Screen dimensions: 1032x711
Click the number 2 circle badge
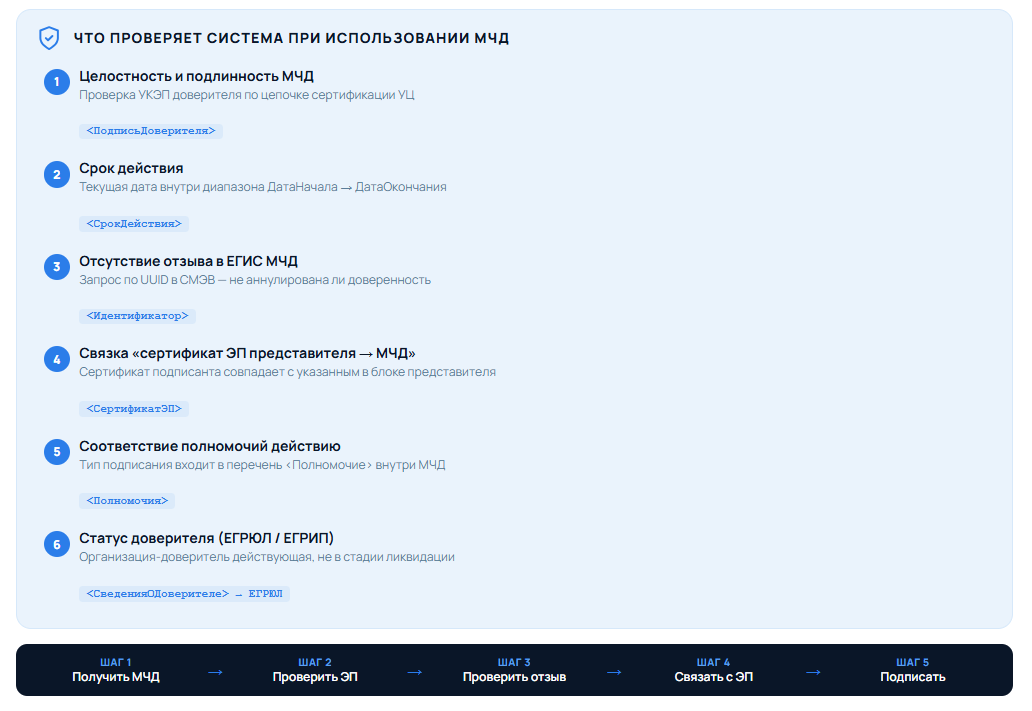click(57, 174)
